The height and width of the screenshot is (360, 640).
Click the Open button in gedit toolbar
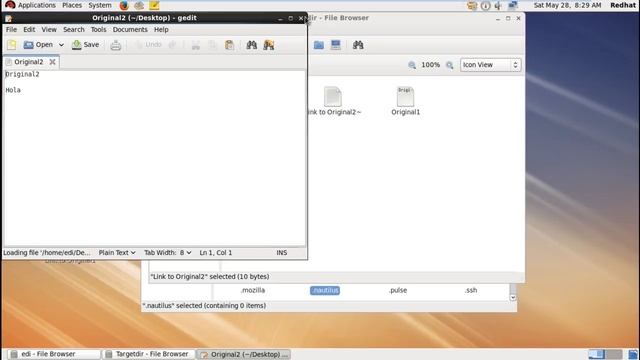pyautogui.click(x=38, y=45)
